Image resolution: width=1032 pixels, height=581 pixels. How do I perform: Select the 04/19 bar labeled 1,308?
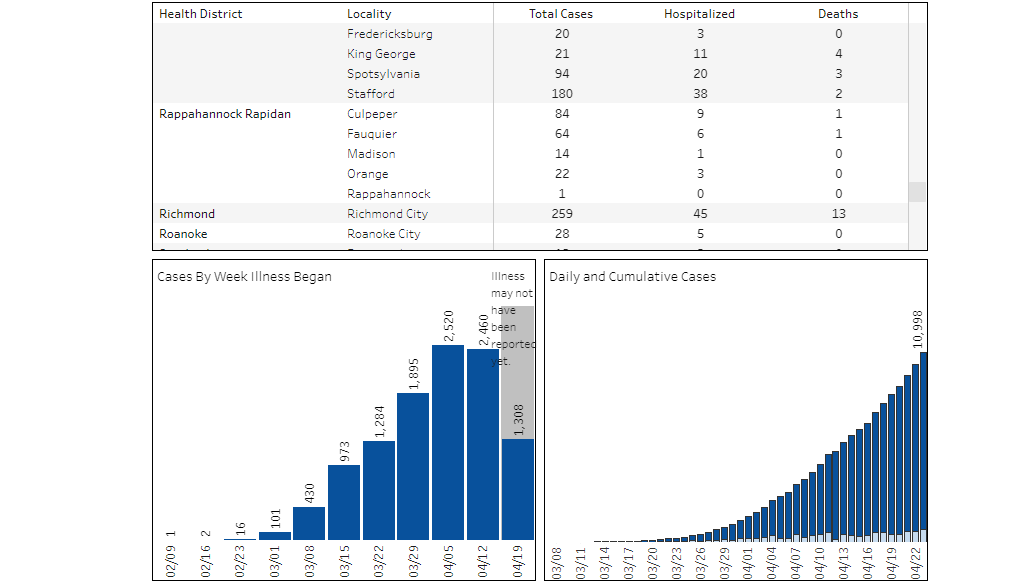(x=518, y=489)
